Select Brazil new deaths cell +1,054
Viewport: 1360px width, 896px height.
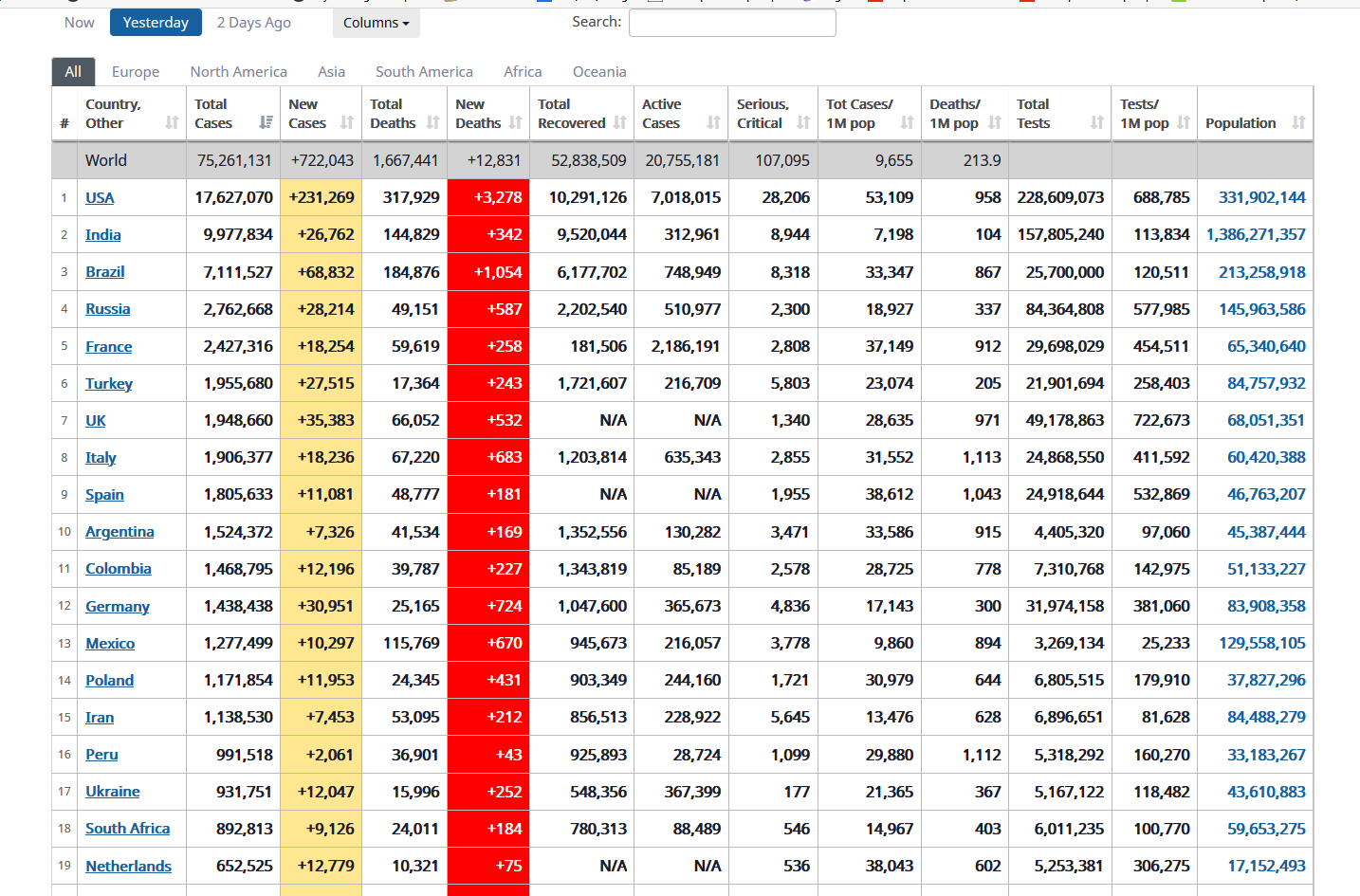tap(488, 272)
